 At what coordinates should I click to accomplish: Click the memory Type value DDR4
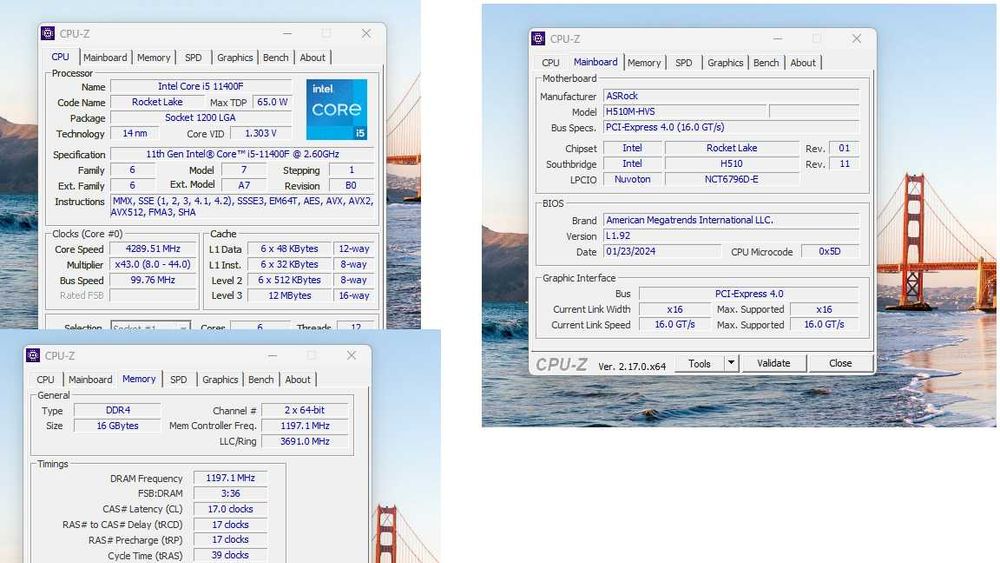point(118,410)
